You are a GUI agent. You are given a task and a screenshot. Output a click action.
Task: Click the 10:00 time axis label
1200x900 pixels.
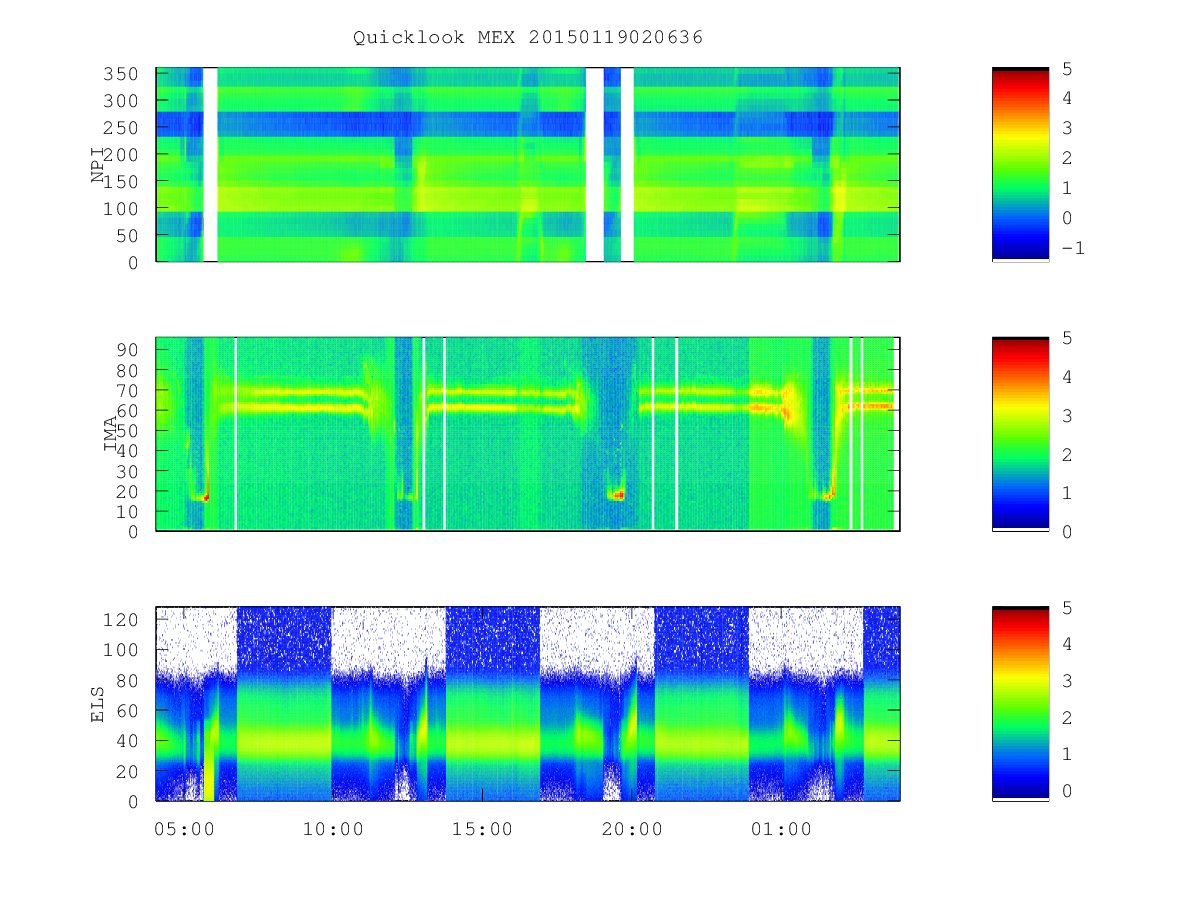[x=333, y=830]
